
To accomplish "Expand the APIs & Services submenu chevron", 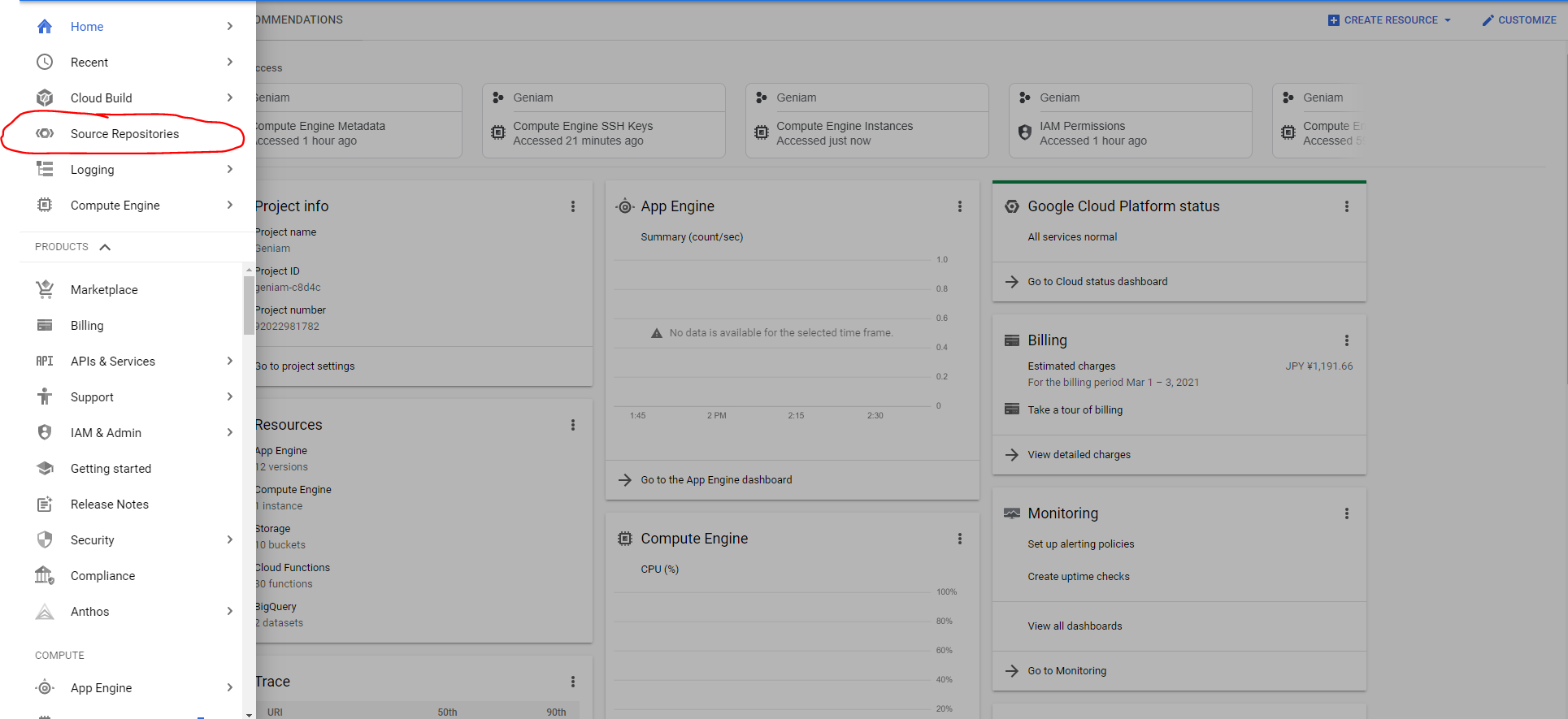I will pos(230,362).
